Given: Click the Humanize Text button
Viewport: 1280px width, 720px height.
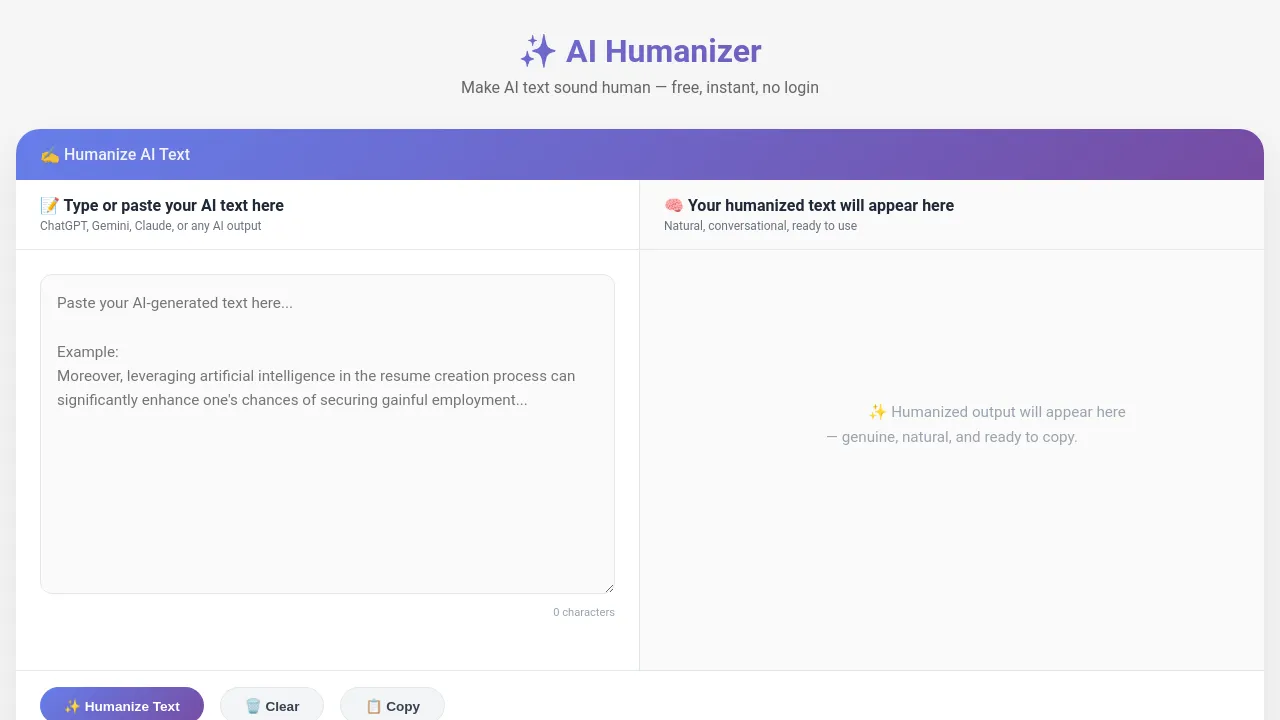Looking at the screenshot, I should pos(122,705).
